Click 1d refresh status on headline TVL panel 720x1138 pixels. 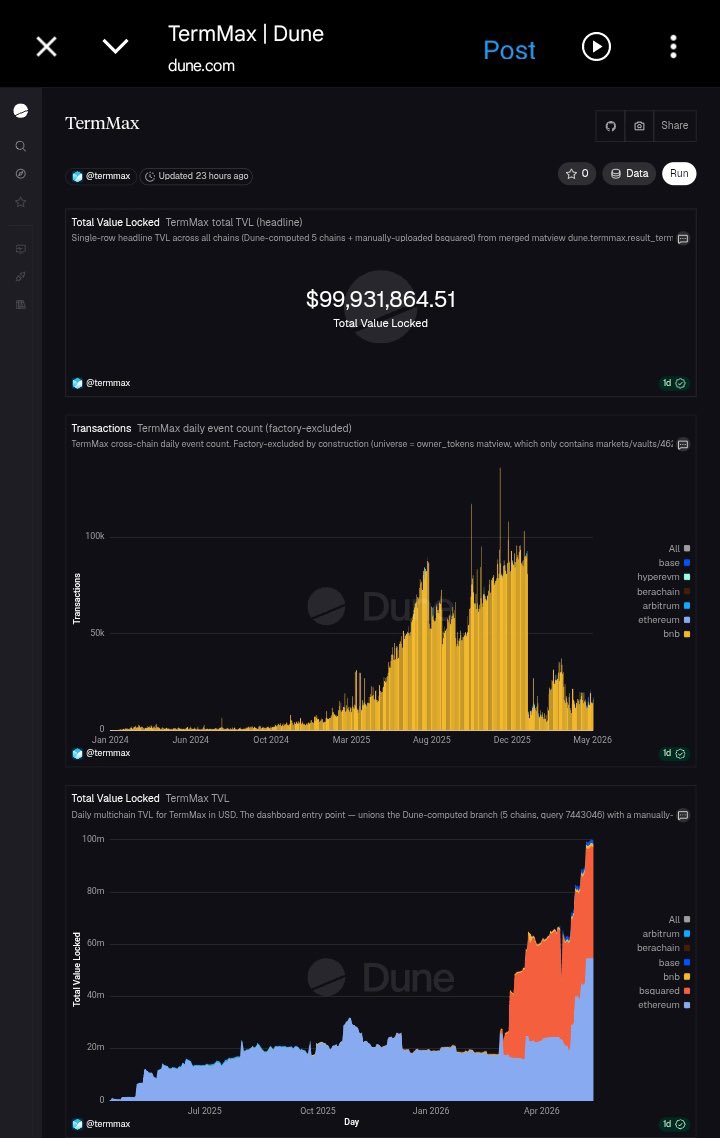[674, 383]
